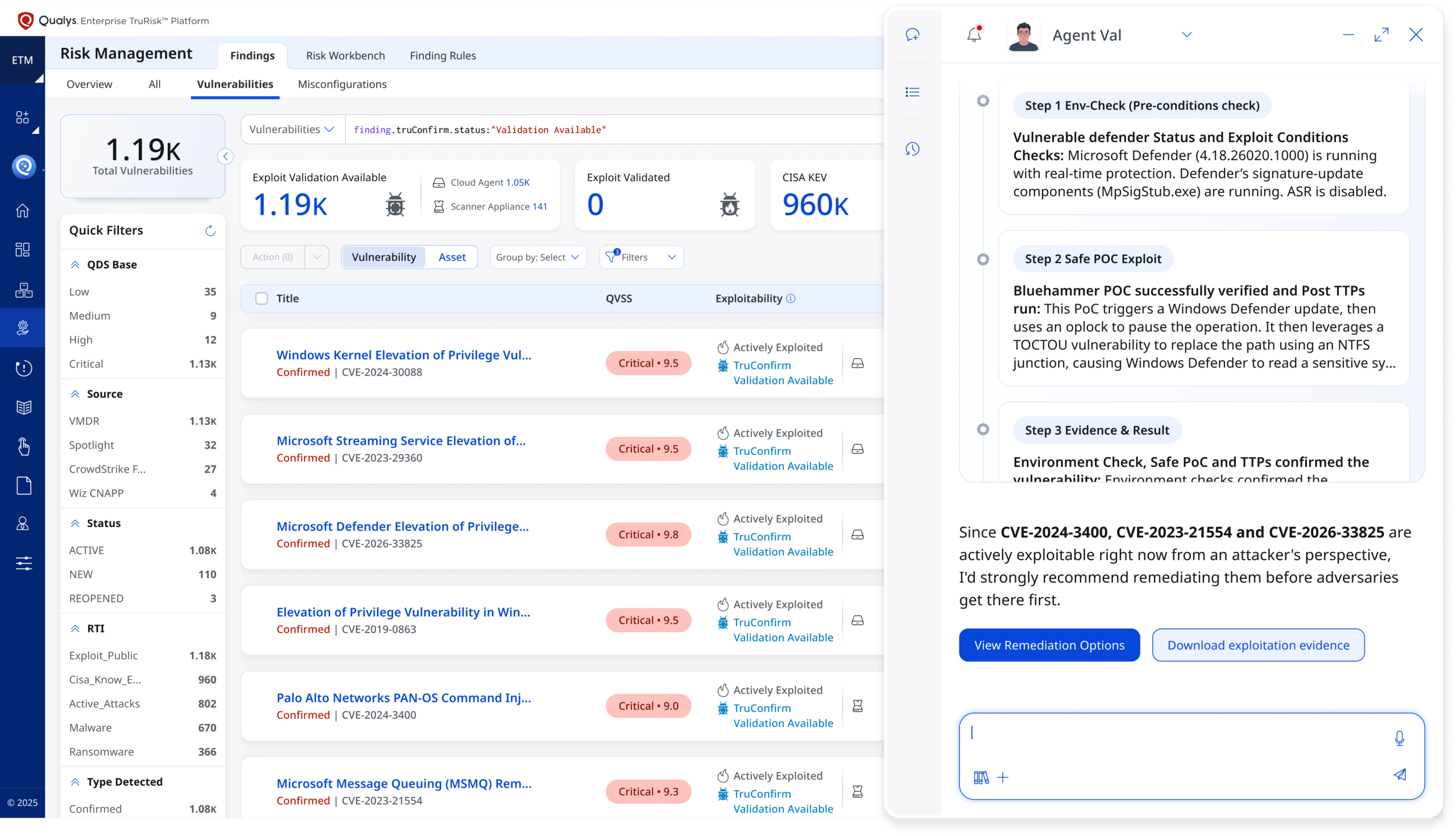Open the notifications bell icon
The width and height of the screenshot is (1456, 836).
(974, 35)
